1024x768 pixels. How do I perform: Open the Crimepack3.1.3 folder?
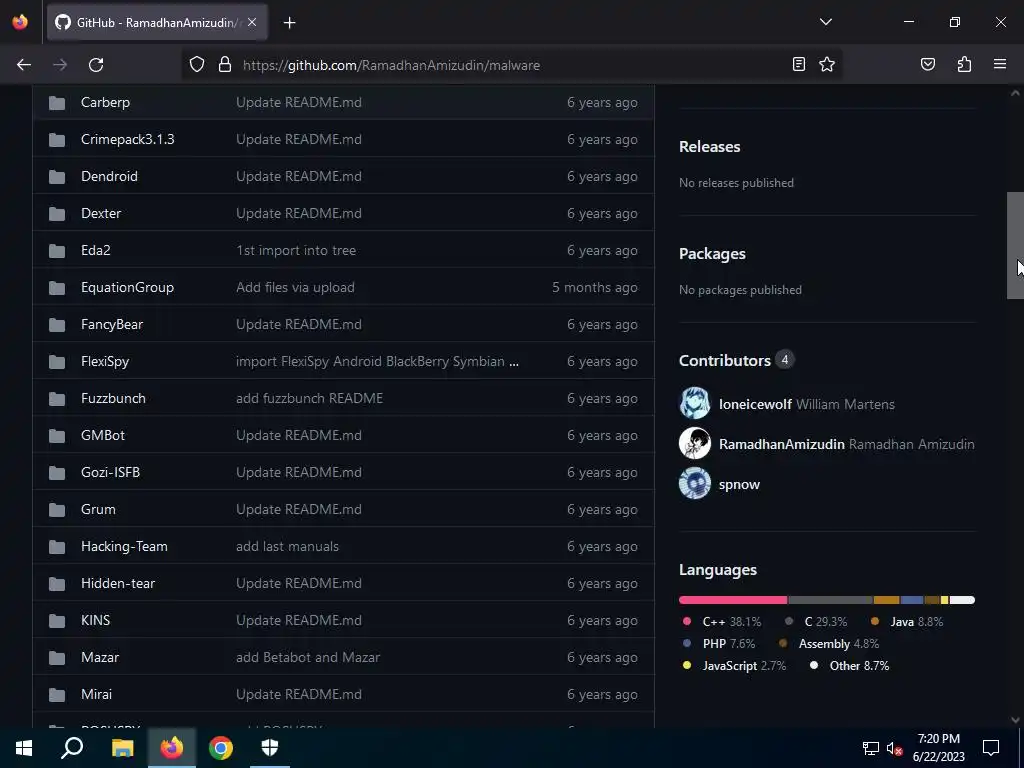click(x=127, y=139)
